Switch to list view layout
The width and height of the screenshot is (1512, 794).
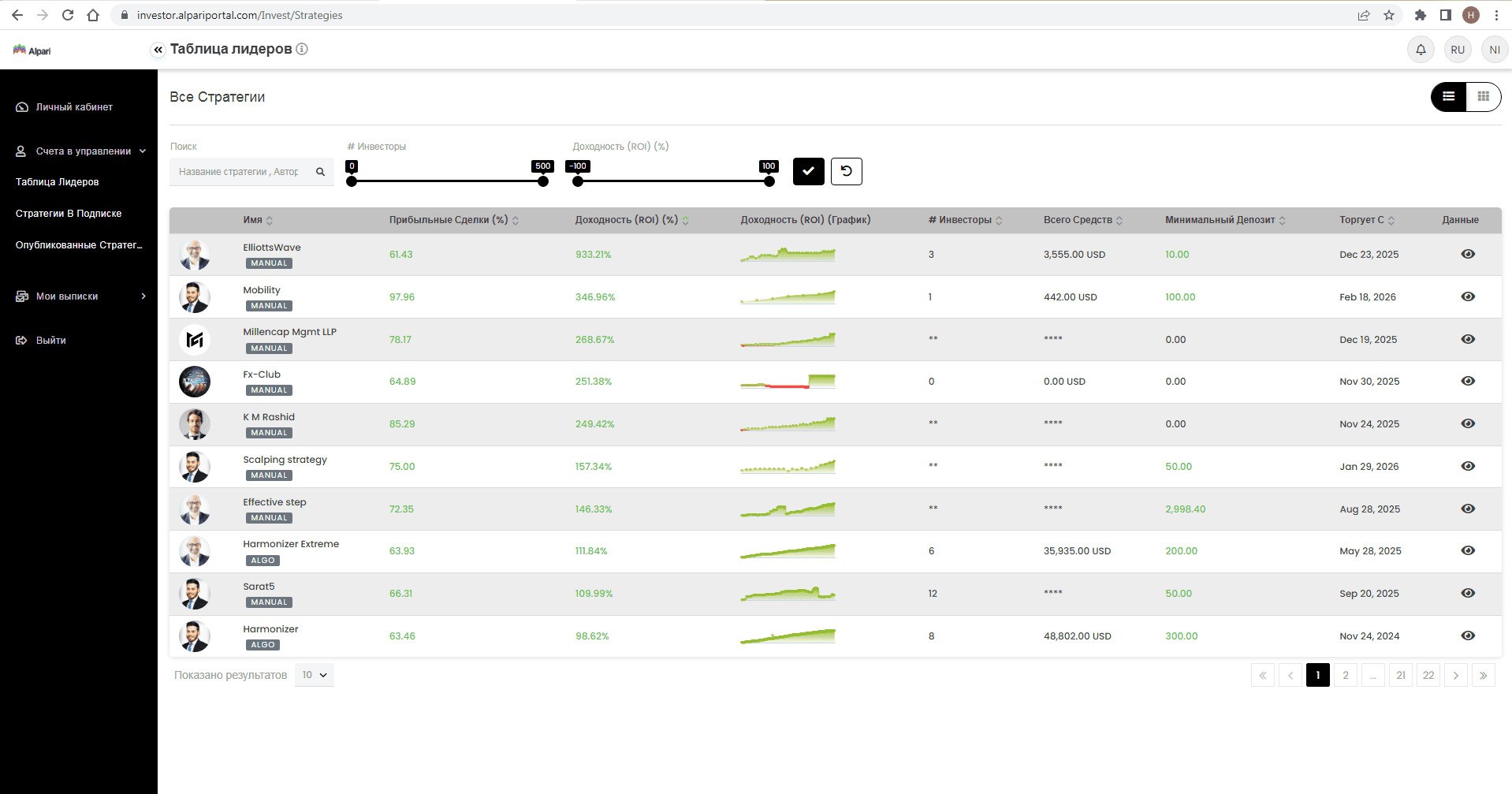click(x=1449, y=97)
